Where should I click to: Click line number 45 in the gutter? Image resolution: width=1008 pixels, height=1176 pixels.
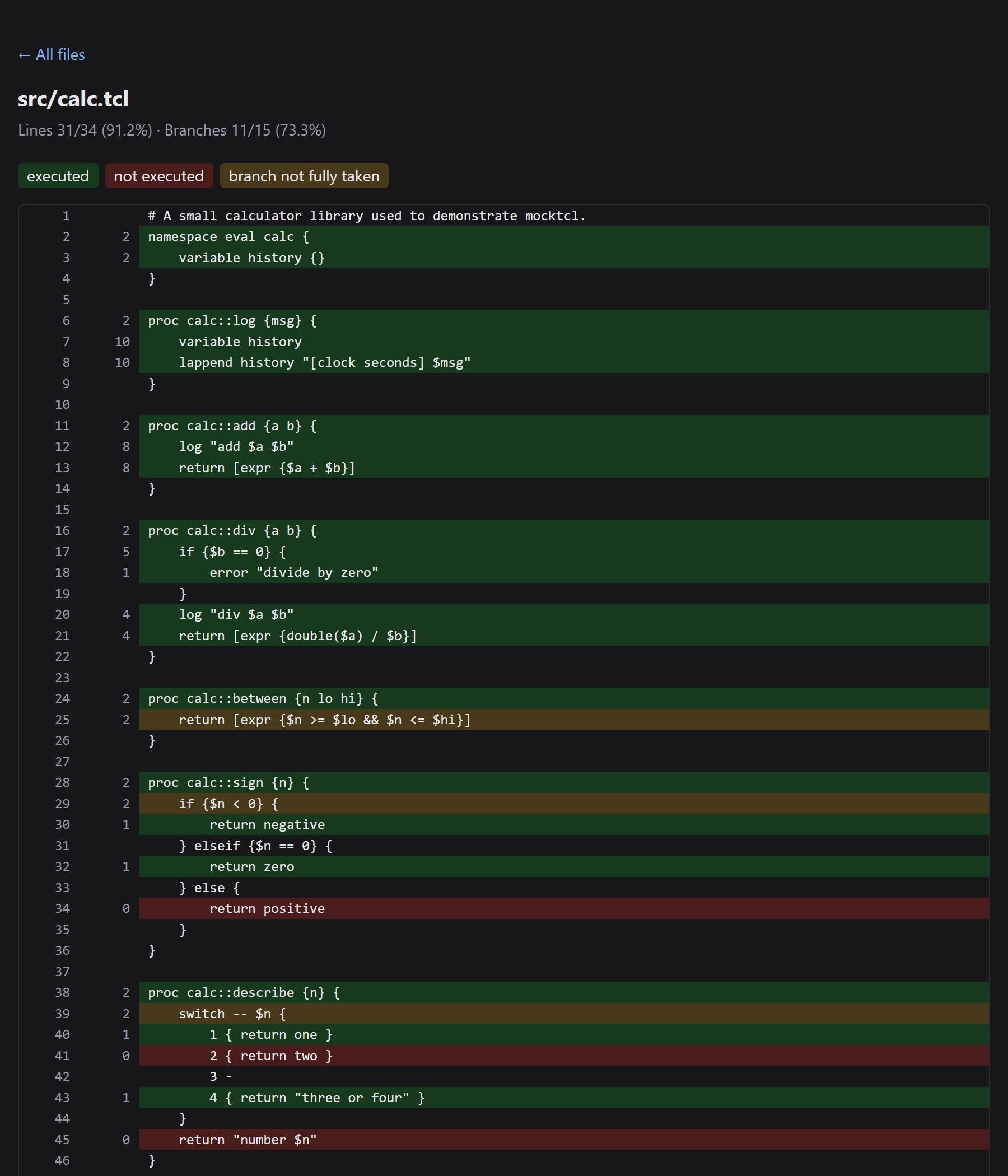(x=62, y=1140)
